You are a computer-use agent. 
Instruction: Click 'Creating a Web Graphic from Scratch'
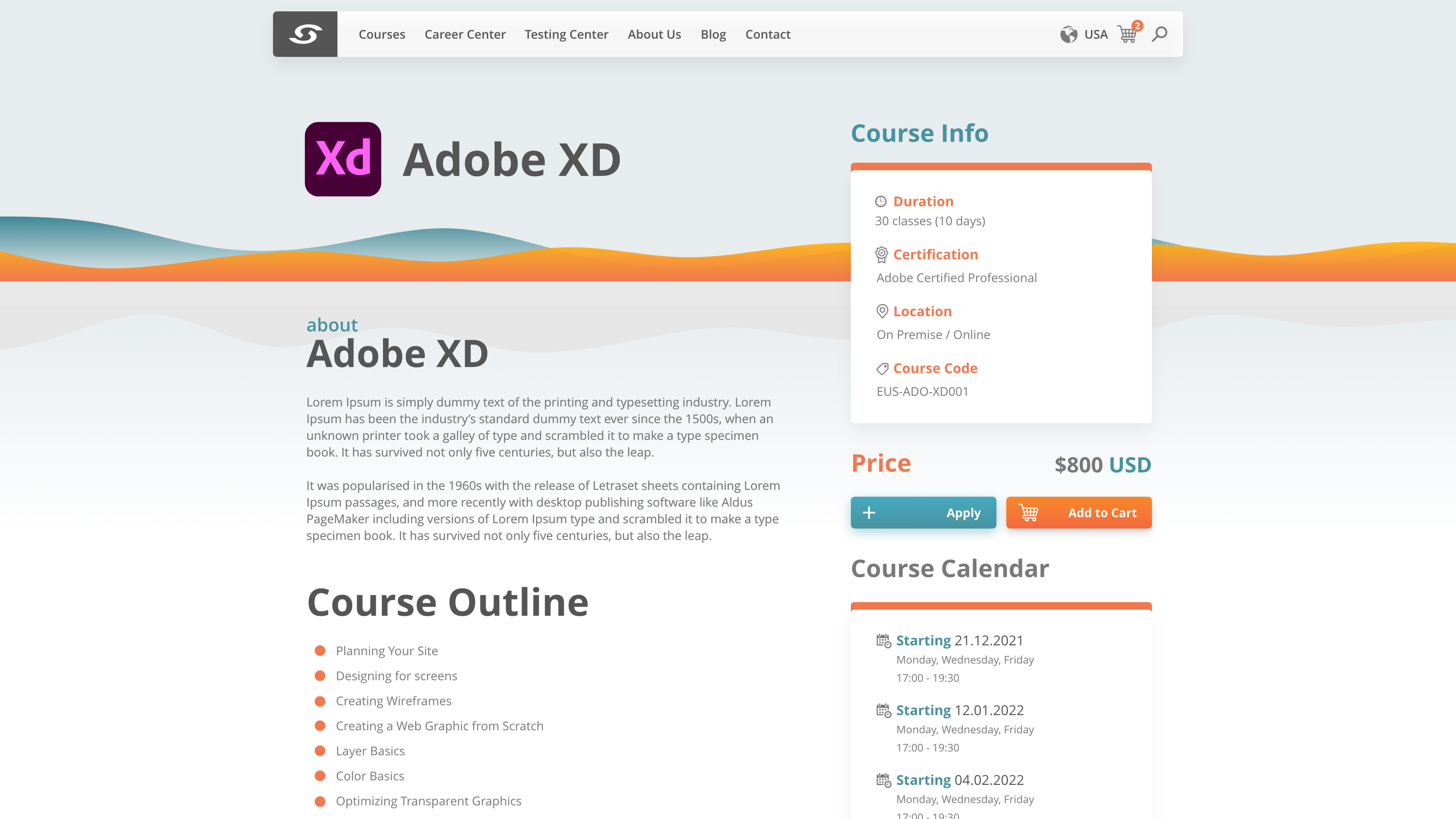pos(439,726)
